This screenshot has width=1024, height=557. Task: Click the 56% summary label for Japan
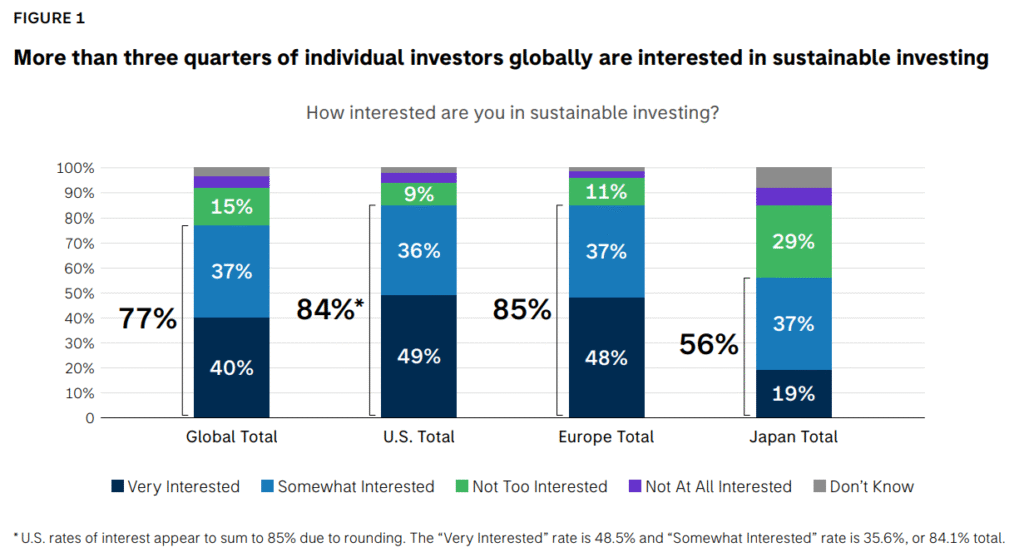(709, 345)
